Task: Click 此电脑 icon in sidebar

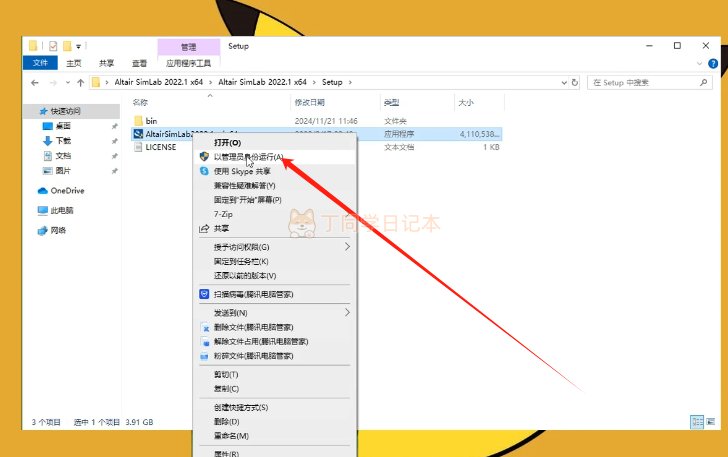Action: (43, 210)
